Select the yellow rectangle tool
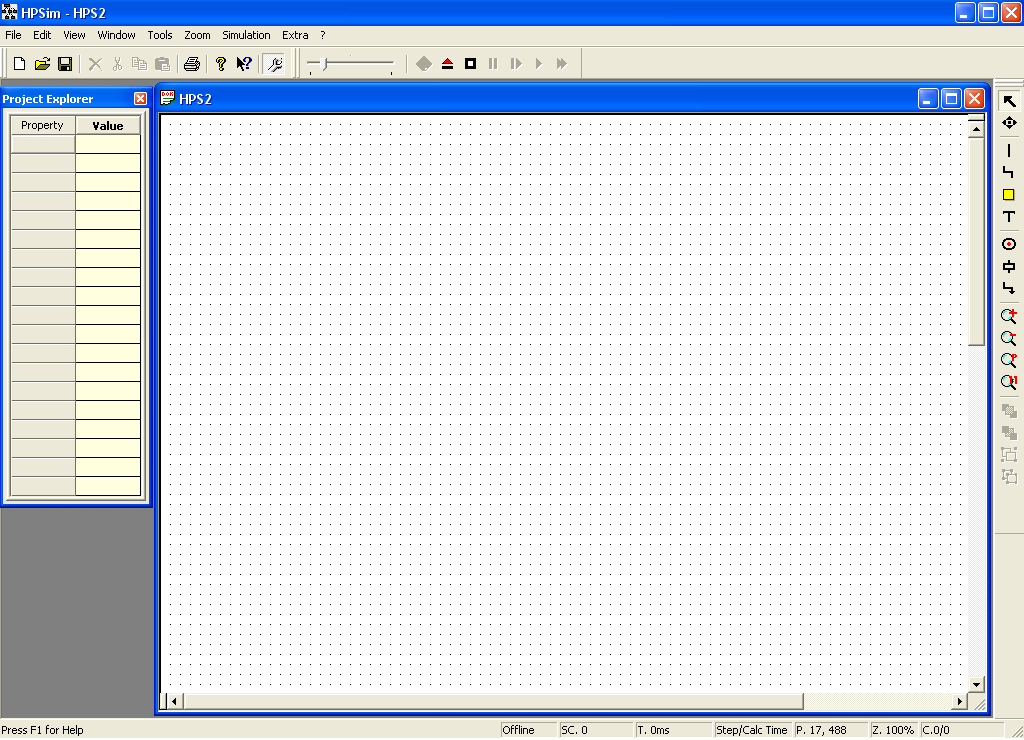1024x740 pixels. tap(1009, 195)
